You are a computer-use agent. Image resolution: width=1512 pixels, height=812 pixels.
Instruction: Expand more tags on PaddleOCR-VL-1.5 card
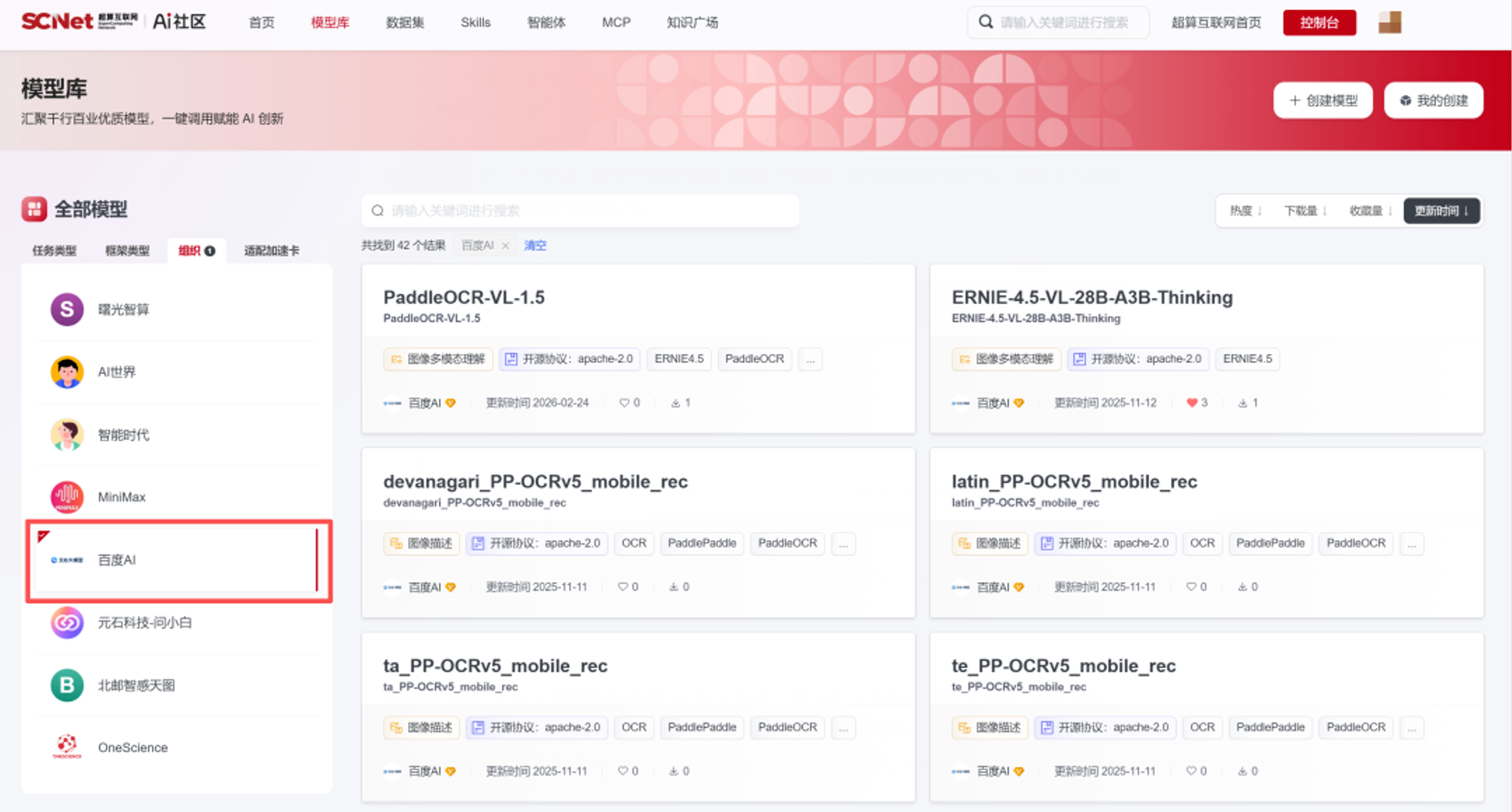[810, 359]
